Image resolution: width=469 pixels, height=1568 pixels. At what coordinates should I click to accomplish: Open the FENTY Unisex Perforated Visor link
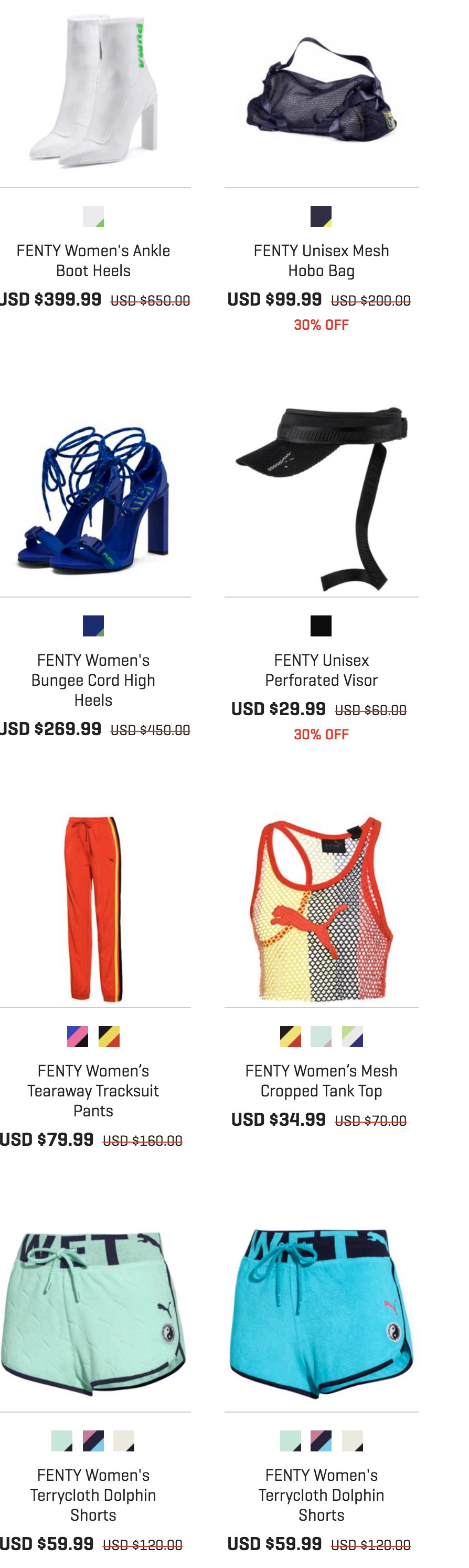[x=321, y=670]
